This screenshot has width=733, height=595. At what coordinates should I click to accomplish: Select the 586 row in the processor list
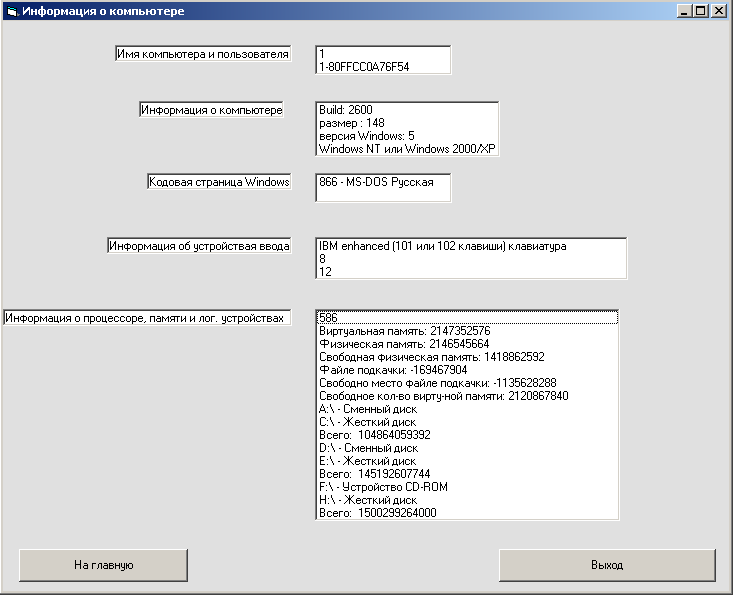pyautogui.click(x=467, y=318)
